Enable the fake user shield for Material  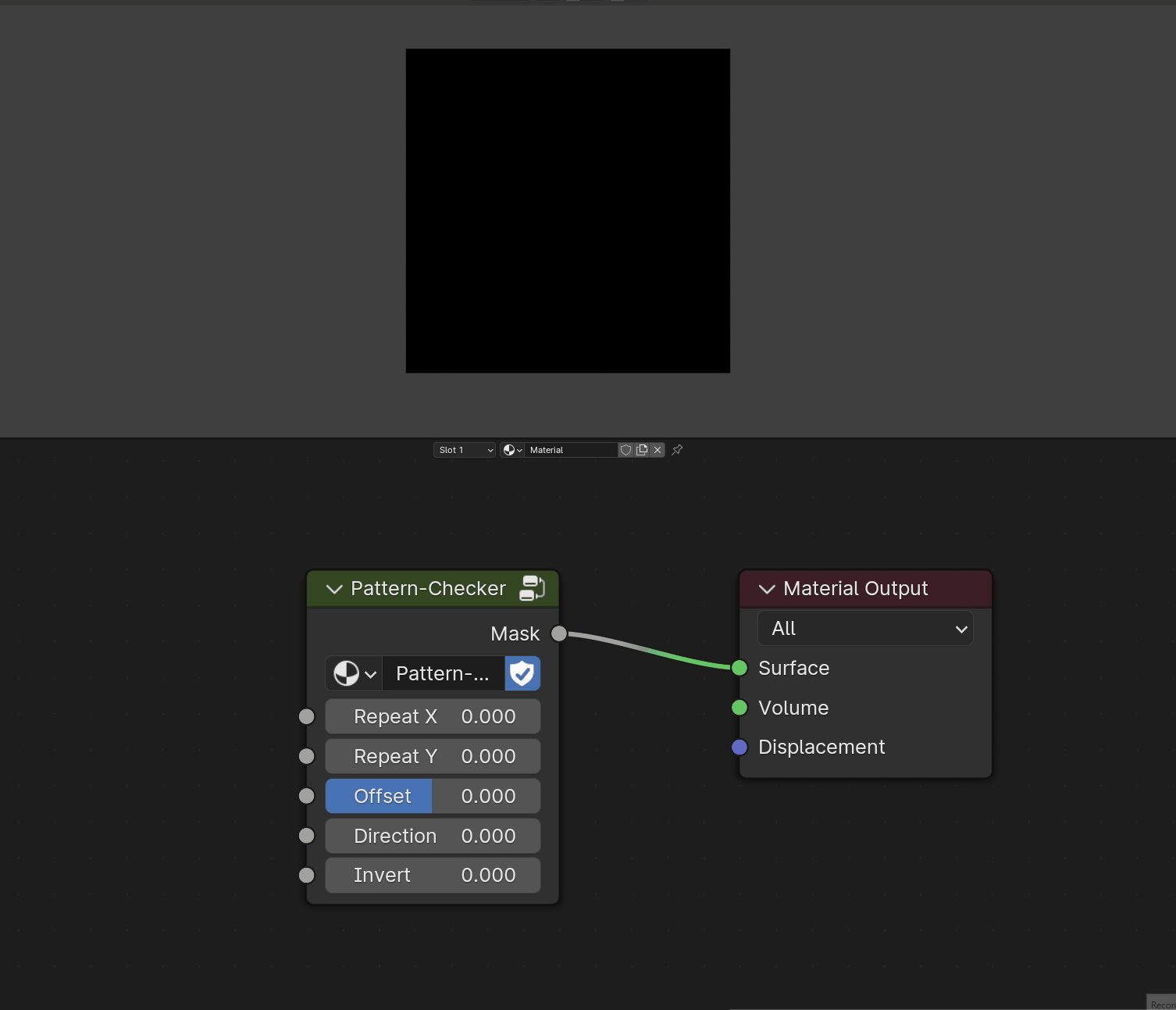click(x=625, y=449)
